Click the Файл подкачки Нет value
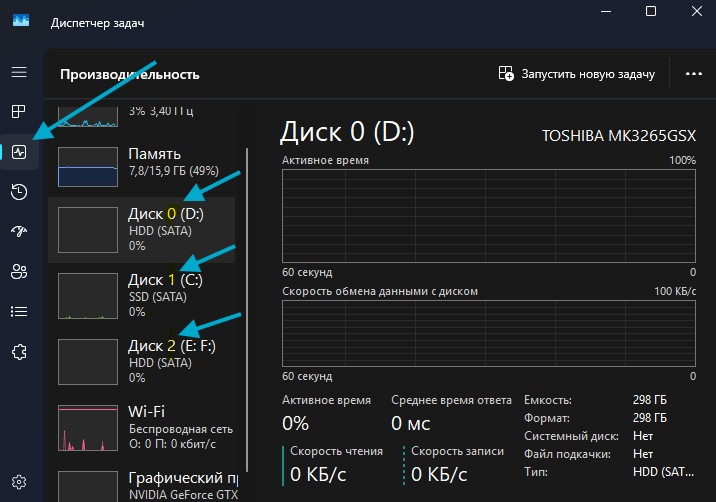Viewport: 716px width, 502px height. pos(642,454)
